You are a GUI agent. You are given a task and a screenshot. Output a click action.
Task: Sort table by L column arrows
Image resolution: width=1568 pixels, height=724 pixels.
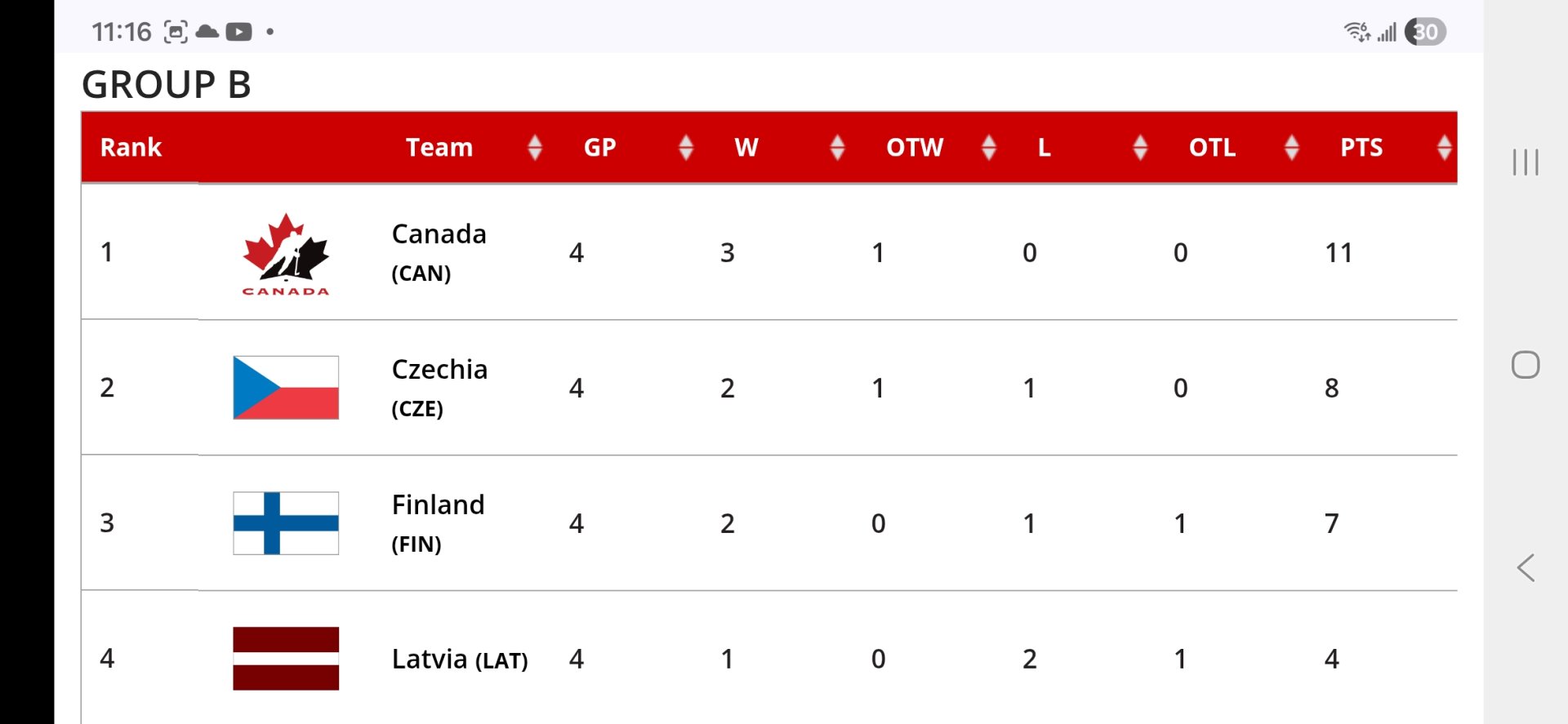pyautogui.click(x=1140, y=148)
